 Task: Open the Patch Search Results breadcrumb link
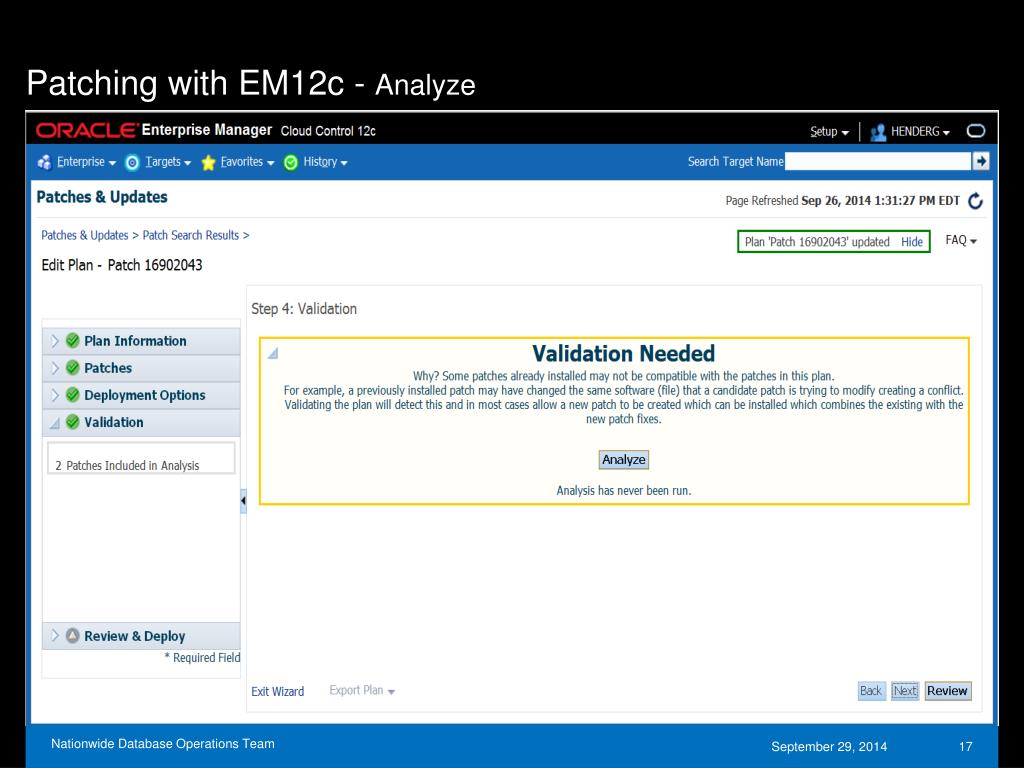point(191,235)
